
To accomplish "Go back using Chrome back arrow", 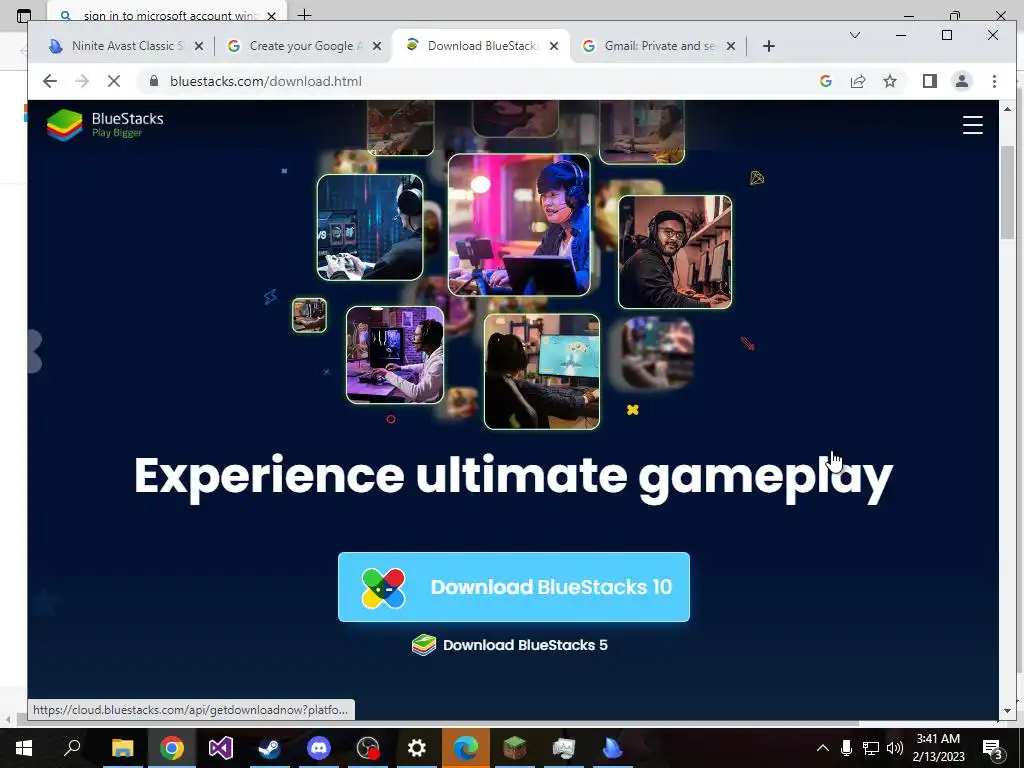I will (50, 81).
